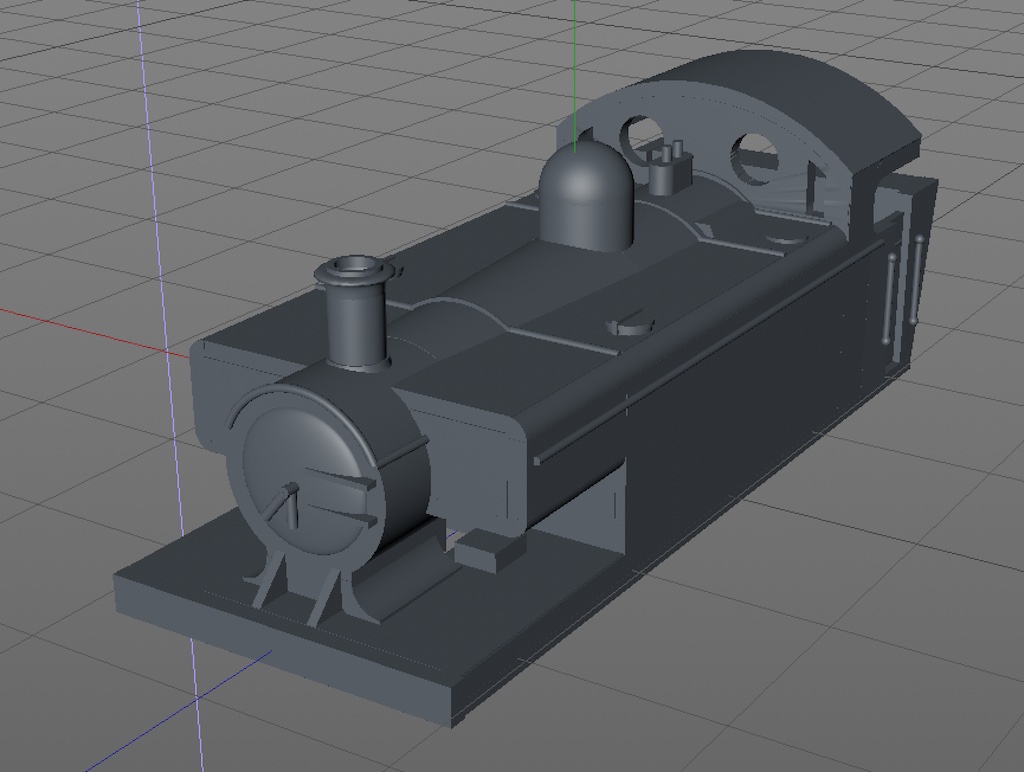Select the upper hinge strap on smokebox door
Screen dimensions: 1024x772
(x=340, y=479)
